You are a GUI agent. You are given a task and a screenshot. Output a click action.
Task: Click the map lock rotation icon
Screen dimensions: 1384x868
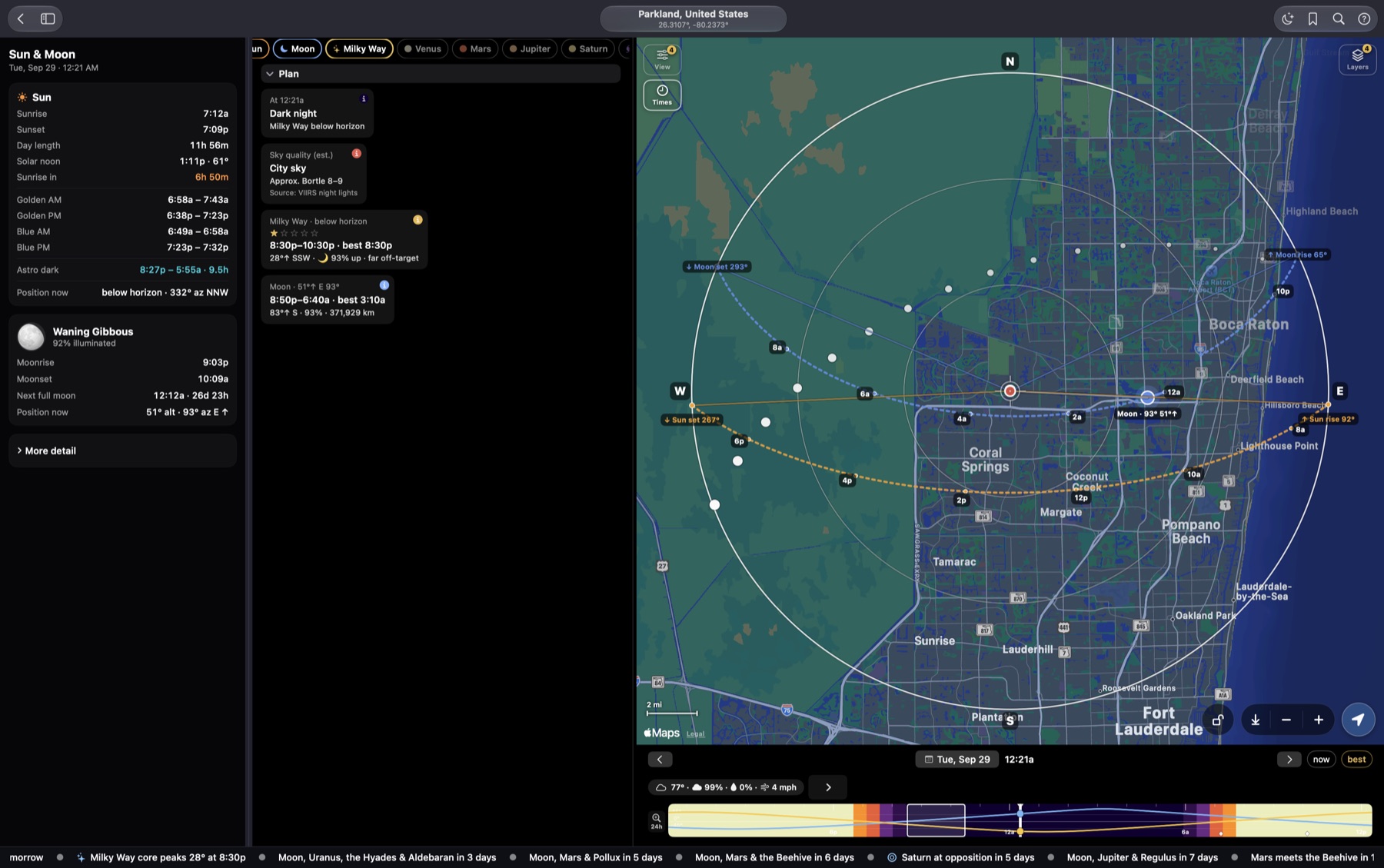1218,720
